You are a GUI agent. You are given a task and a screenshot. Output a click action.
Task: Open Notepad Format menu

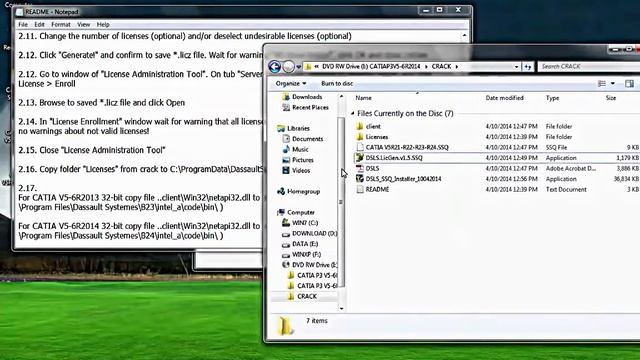tap(61, 24)
